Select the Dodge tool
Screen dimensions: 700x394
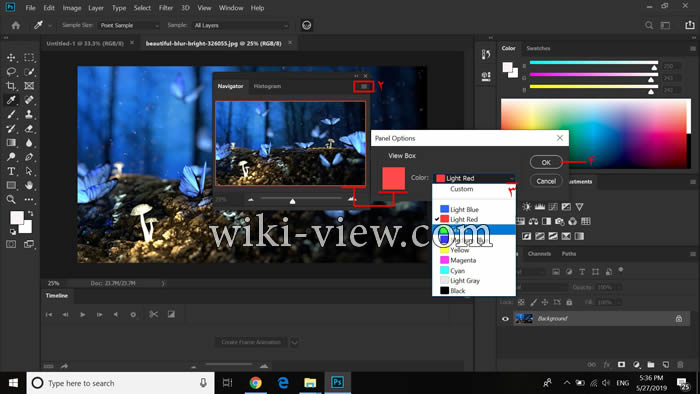(11, 157)
